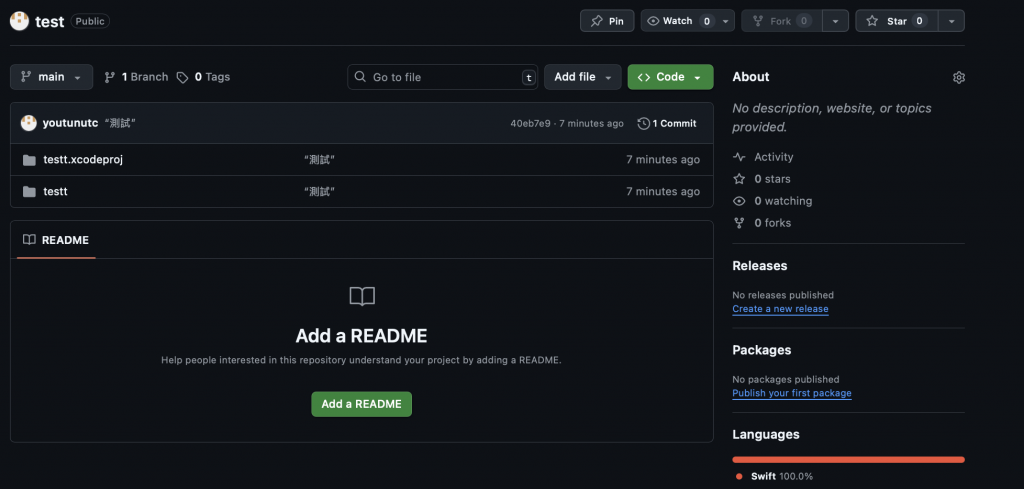View the 0 stars link
Screen dimensions: 1024x489
coord(762,179)
